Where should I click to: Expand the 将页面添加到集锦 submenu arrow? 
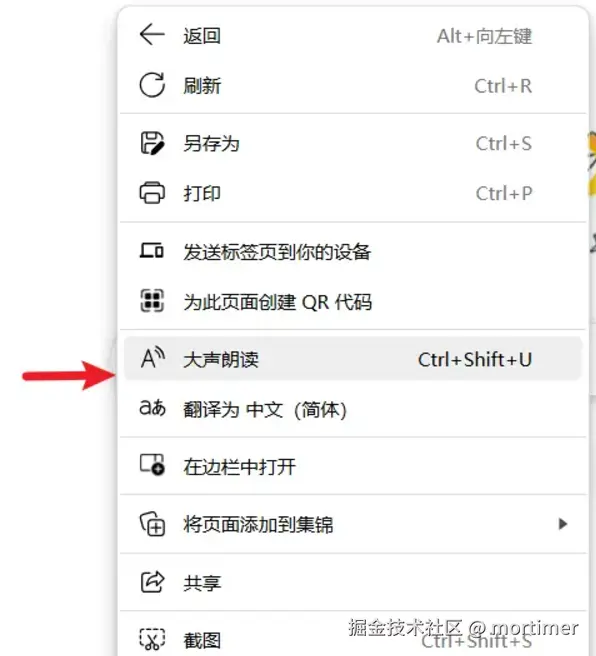tap(563, 524)
